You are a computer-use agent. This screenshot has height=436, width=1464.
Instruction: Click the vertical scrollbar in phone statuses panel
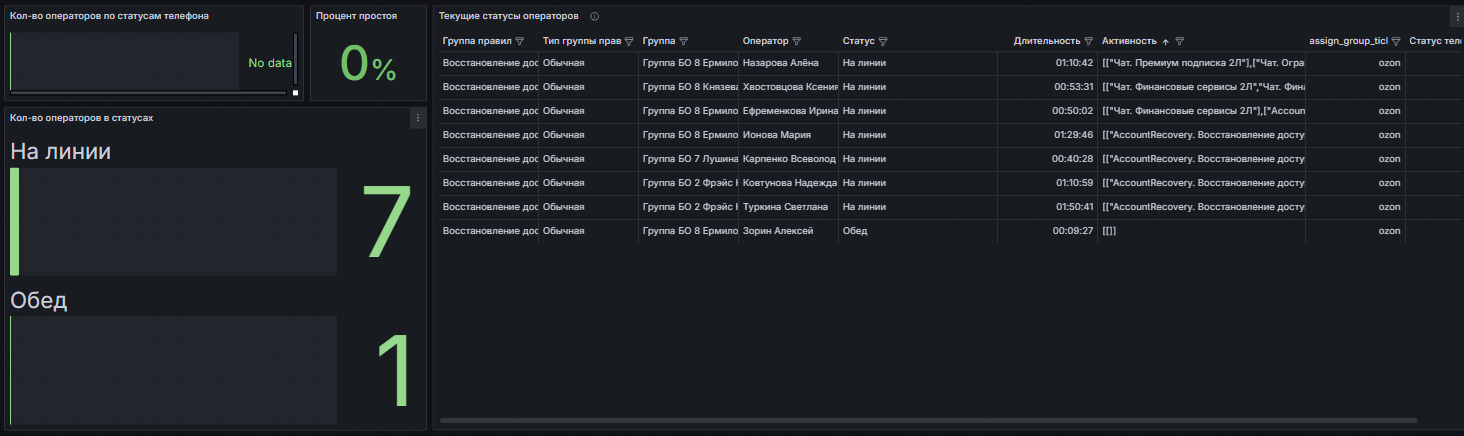click(x=295, y=58)
